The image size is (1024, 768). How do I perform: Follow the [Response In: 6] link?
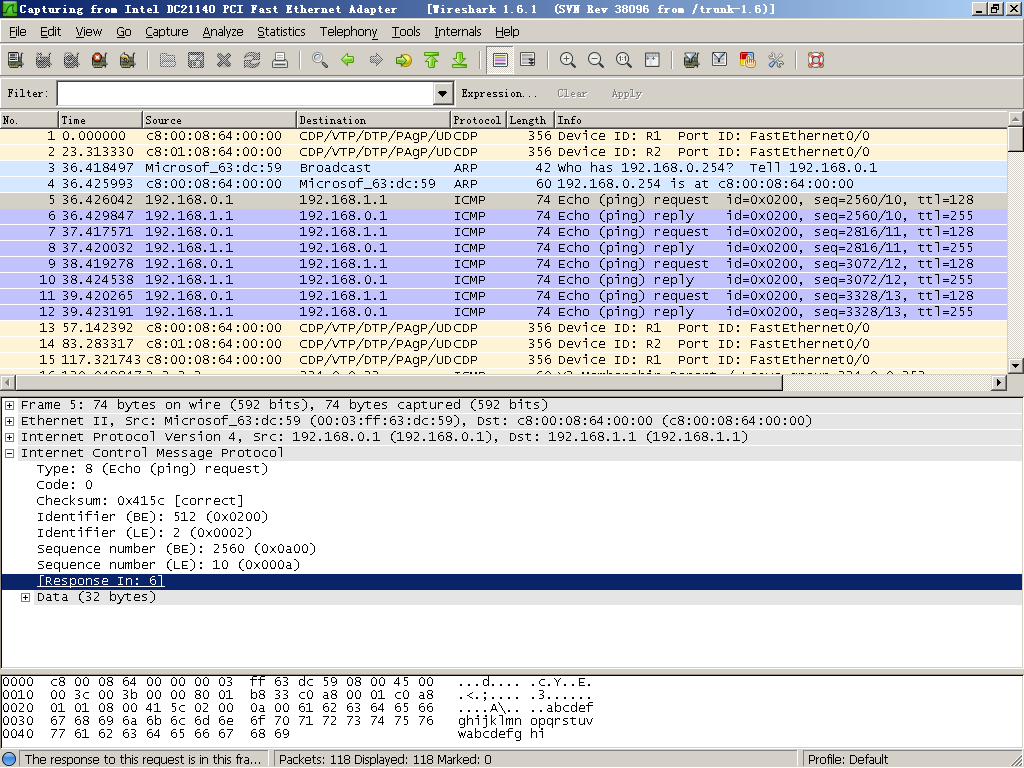coord(101,581)
